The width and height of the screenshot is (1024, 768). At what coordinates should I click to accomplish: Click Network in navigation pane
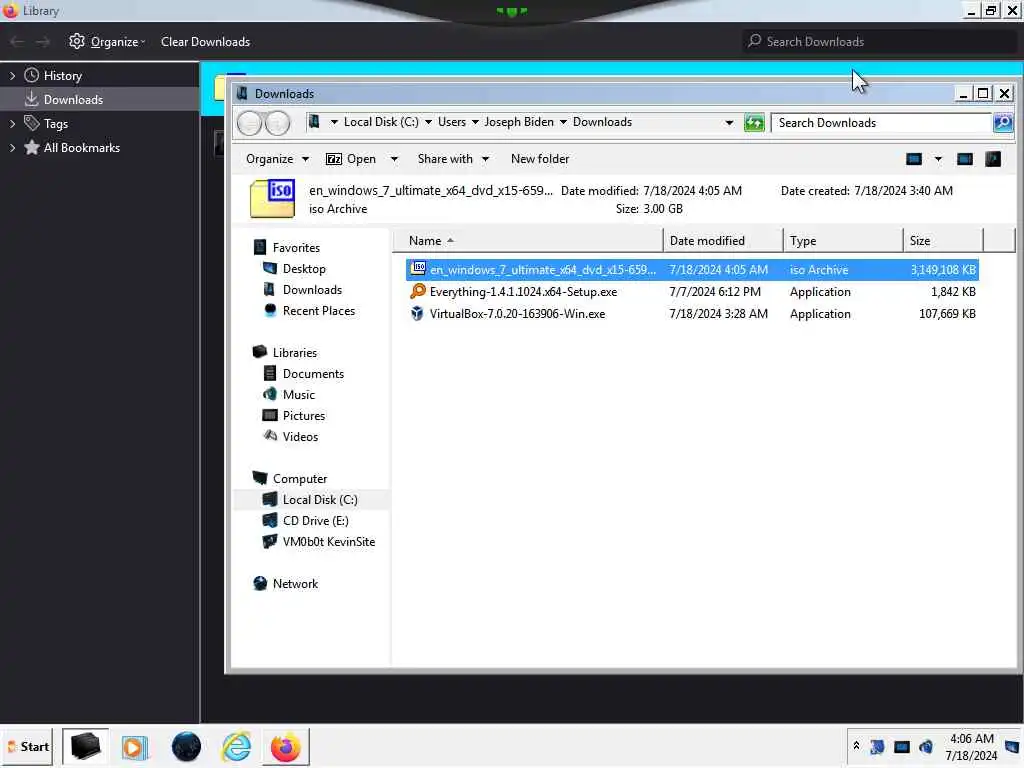tap(295, 584)
